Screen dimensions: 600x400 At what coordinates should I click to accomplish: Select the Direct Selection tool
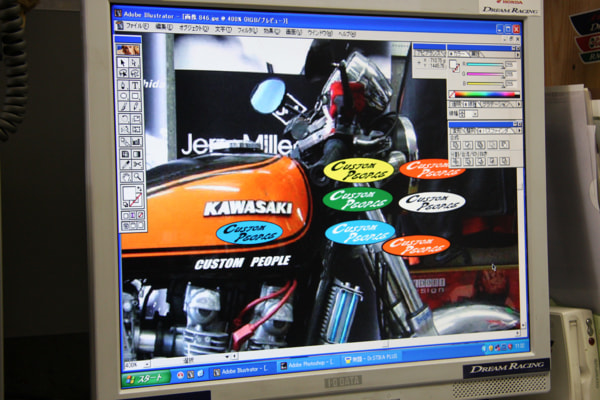click(x=135, y=62)
